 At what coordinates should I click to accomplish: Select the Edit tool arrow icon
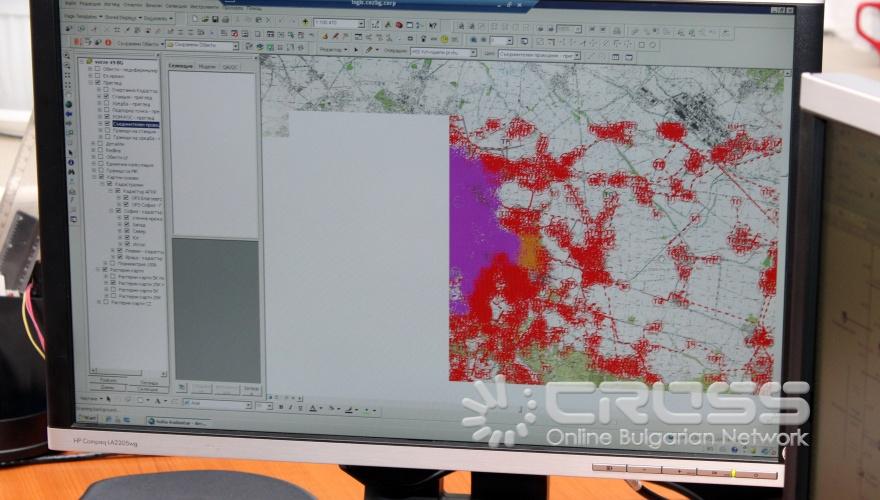click(x=357, y=49)
